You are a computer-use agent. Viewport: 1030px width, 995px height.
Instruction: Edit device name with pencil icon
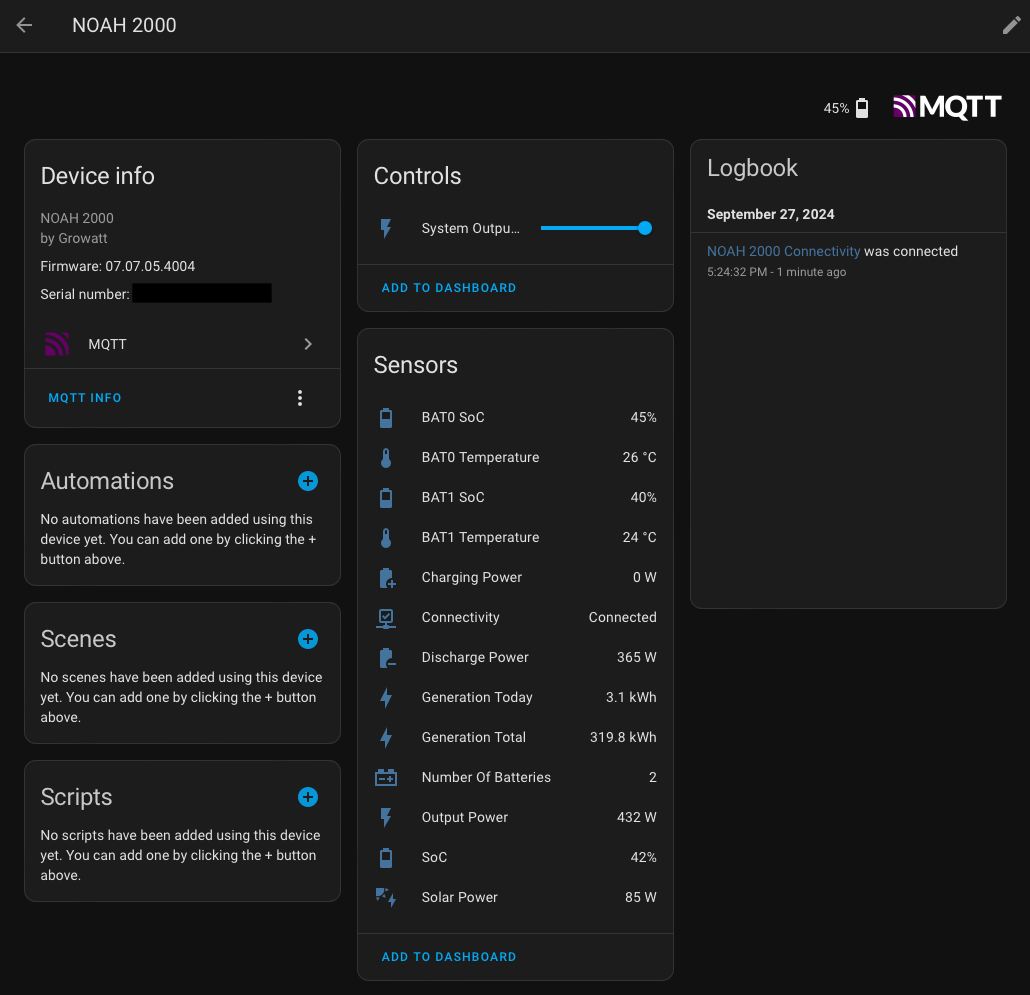pyautogui.click(x=1011, y=25)
